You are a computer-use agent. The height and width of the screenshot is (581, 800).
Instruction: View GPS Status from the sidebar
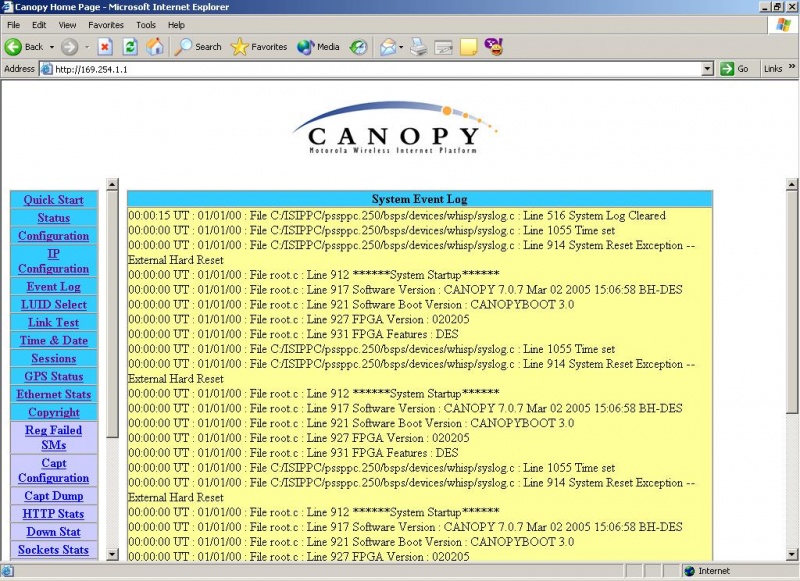(x=53, y=377)
